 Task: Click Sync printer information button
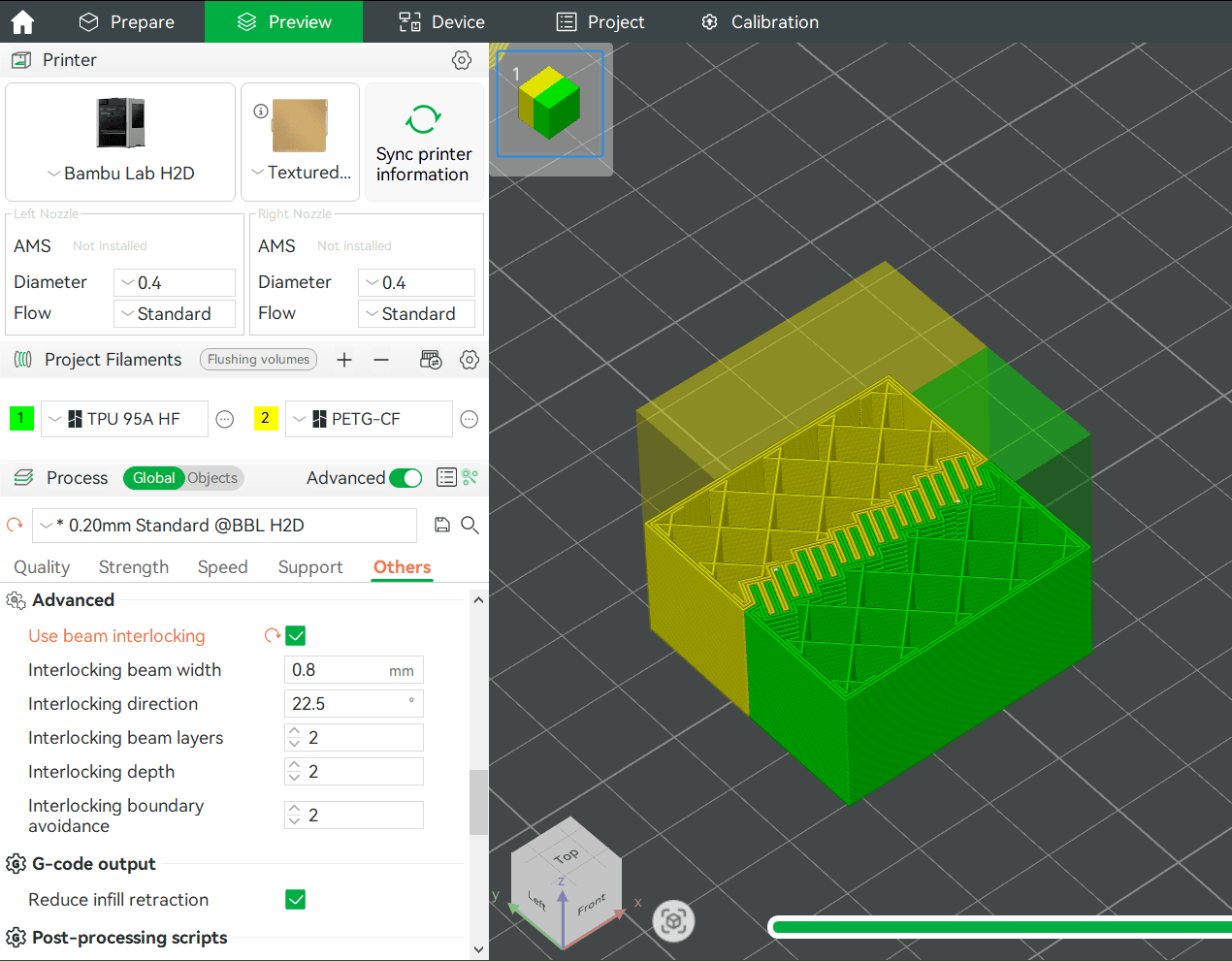[424, 143]
